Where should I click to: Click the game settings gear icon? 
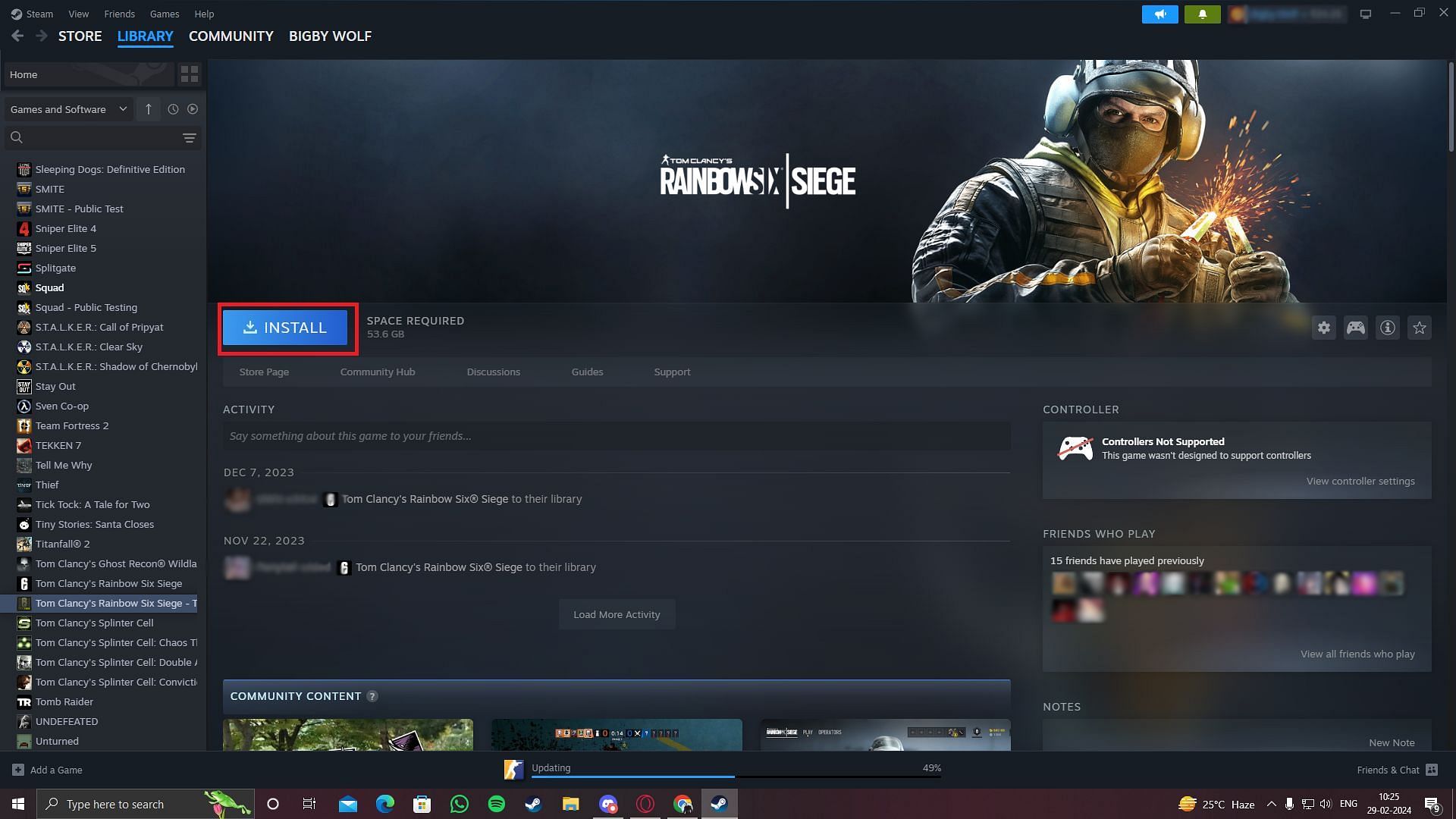[1323, 328]
